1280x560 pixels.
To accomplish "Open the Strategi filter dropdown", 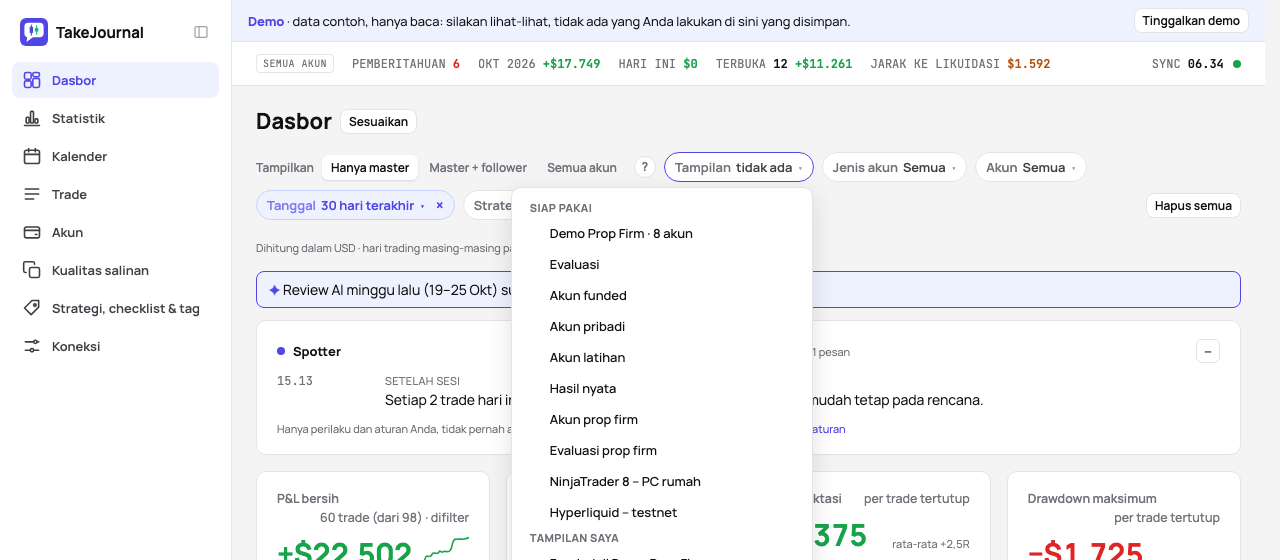I will click(x=488, y=205).
